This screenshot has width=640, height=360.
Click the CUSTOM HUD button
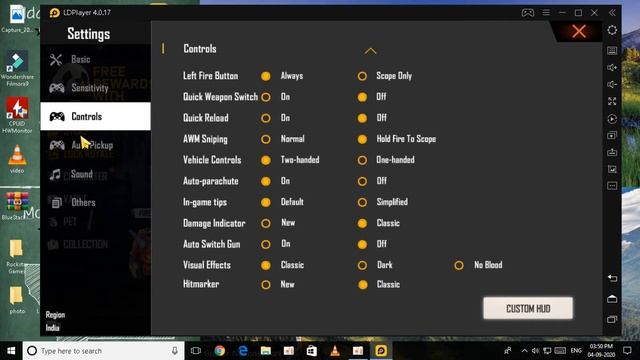tap(528, 308)
